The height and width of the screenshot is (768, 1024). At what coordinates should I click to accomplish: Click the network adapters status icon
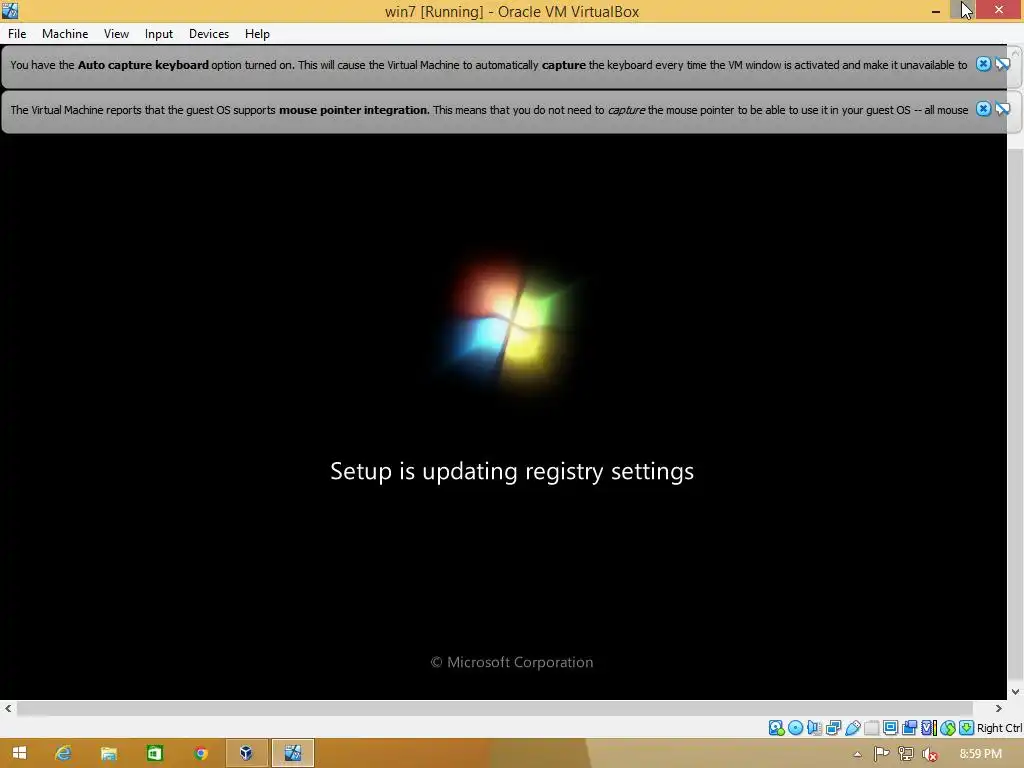[x=833, y=728]
